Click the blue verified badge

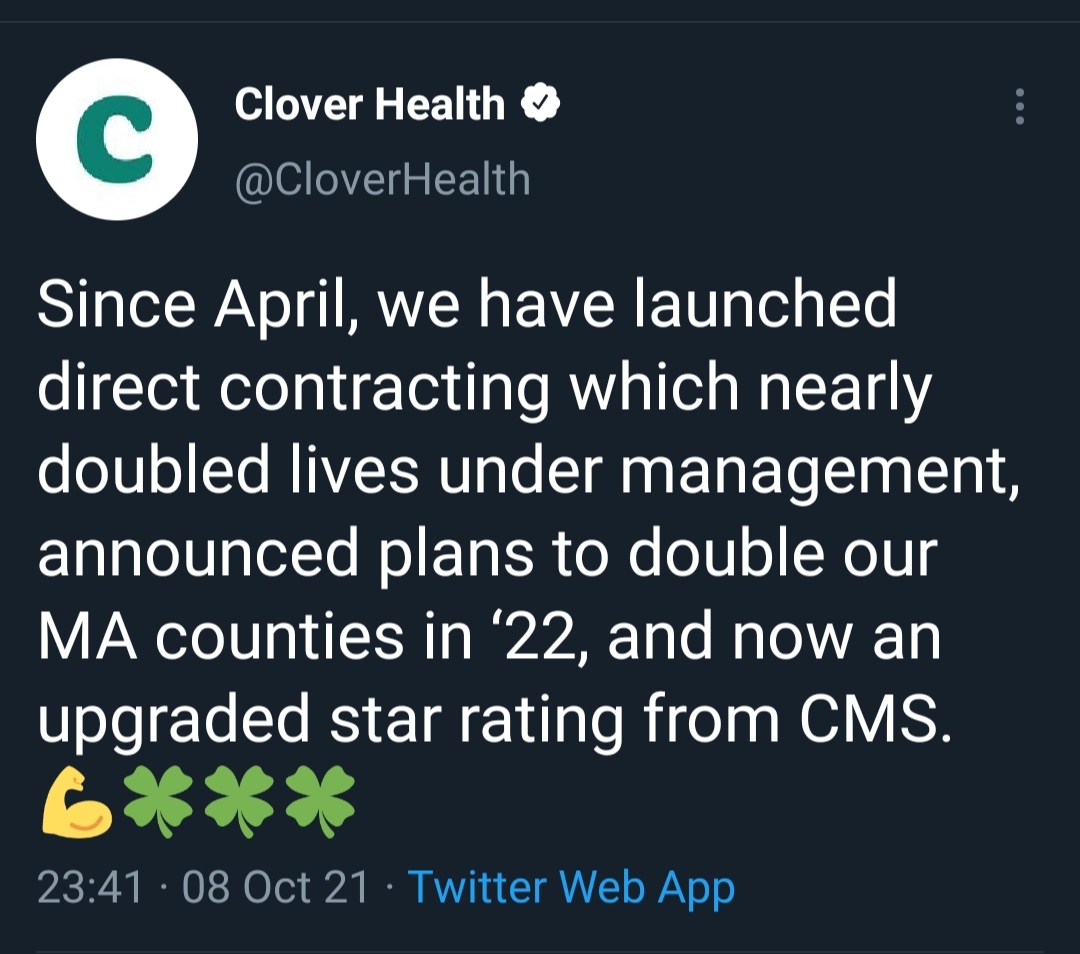click(541, 104)
